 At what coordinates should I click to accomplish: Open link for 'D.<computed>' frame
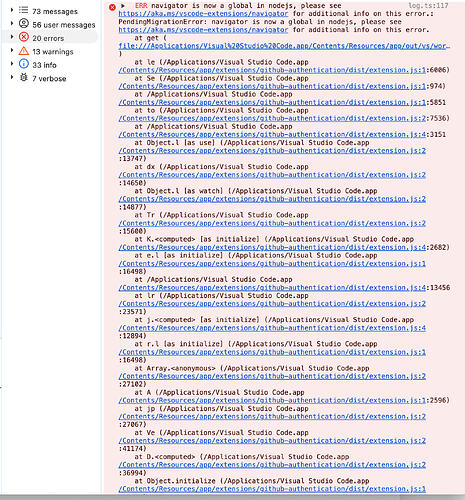point(272,465)
